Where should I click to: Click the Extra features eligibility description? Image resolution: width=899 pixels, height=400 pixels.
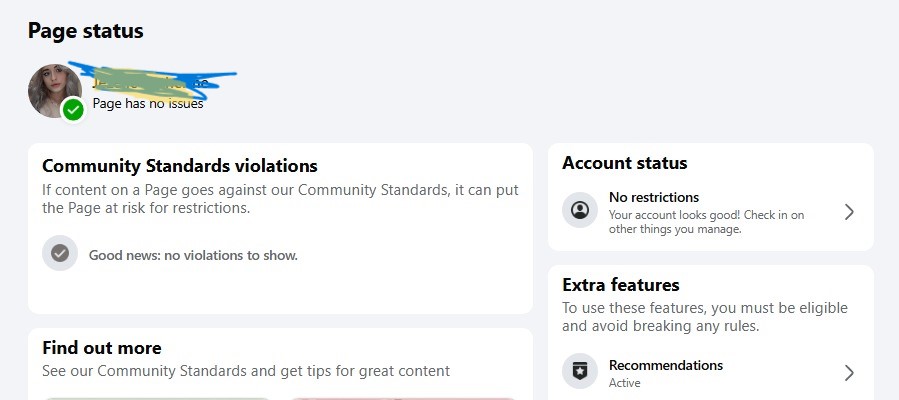[704, 317]
